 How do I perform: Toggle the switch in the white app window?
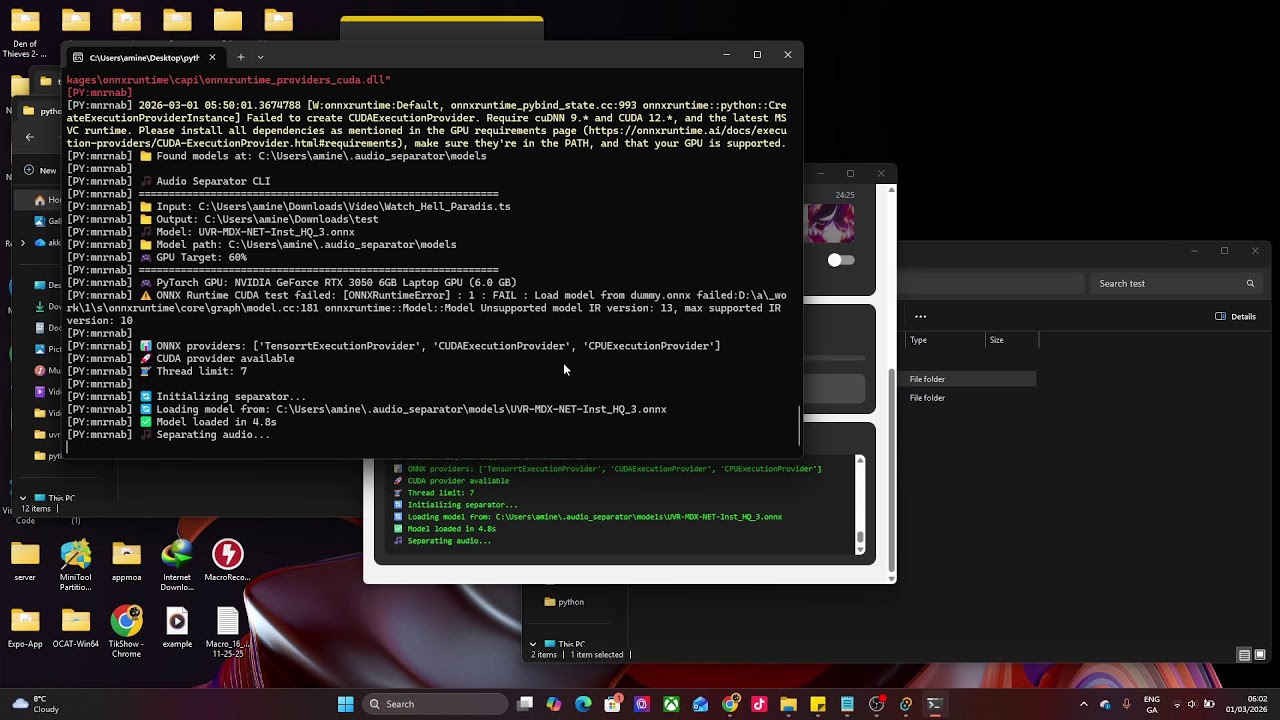point(841,260)
